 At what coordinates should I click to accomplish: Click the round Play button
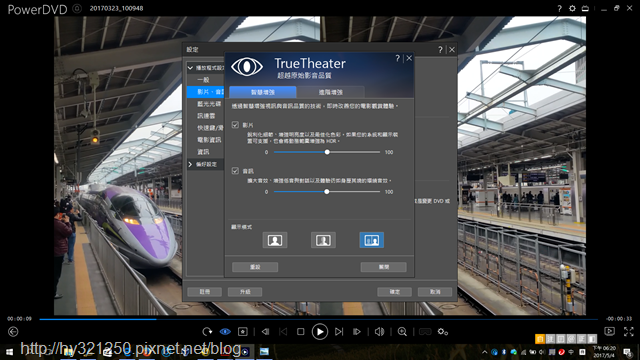point(320,332)
